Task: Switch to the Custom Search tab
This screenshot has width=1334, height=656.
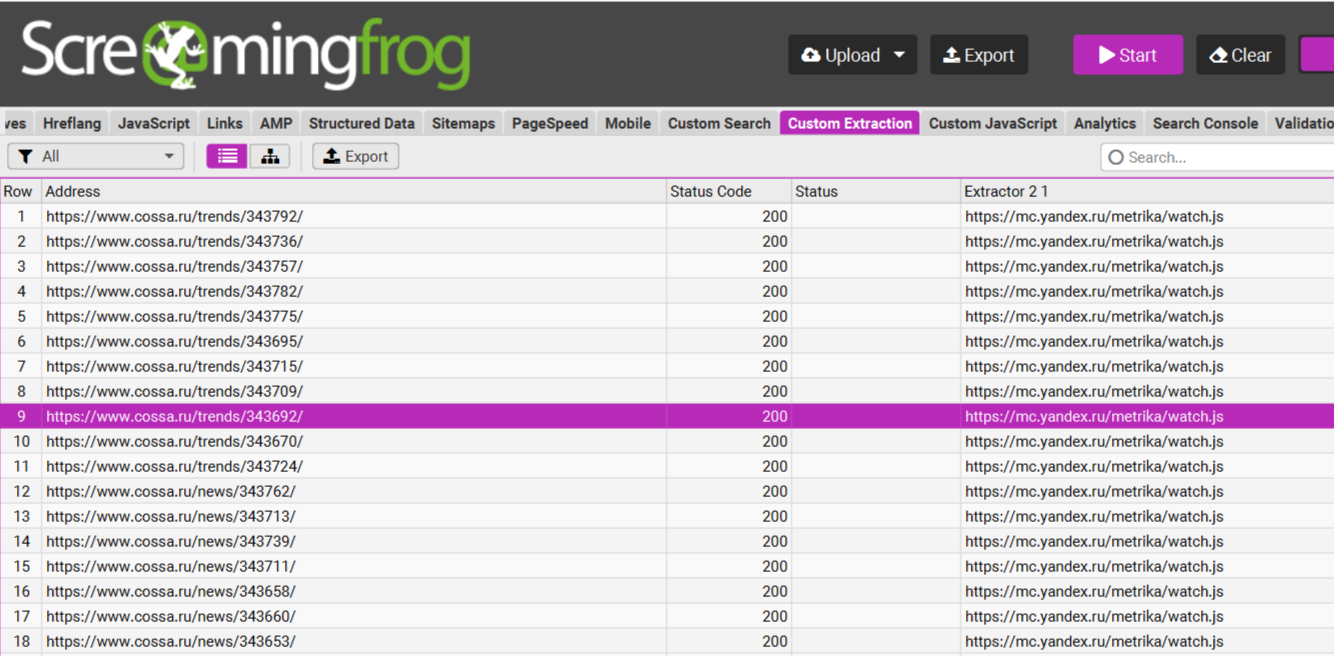Action: click(x=719, y=124)
